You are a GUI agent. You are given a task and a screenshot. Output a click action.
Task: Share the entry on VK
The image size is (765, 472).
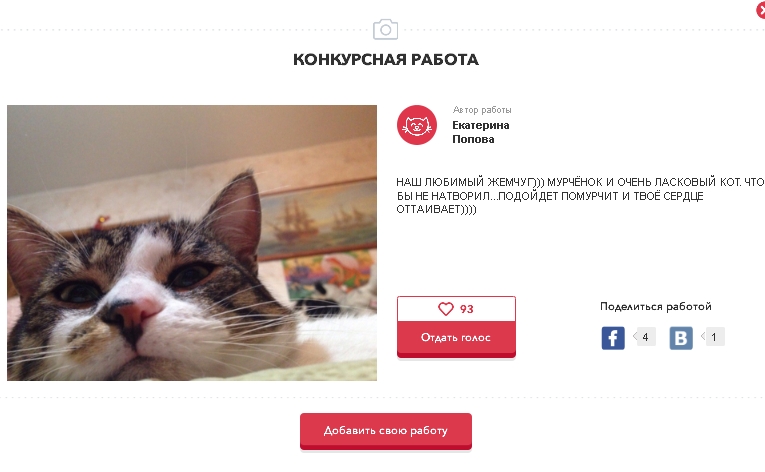coord(681,338)
